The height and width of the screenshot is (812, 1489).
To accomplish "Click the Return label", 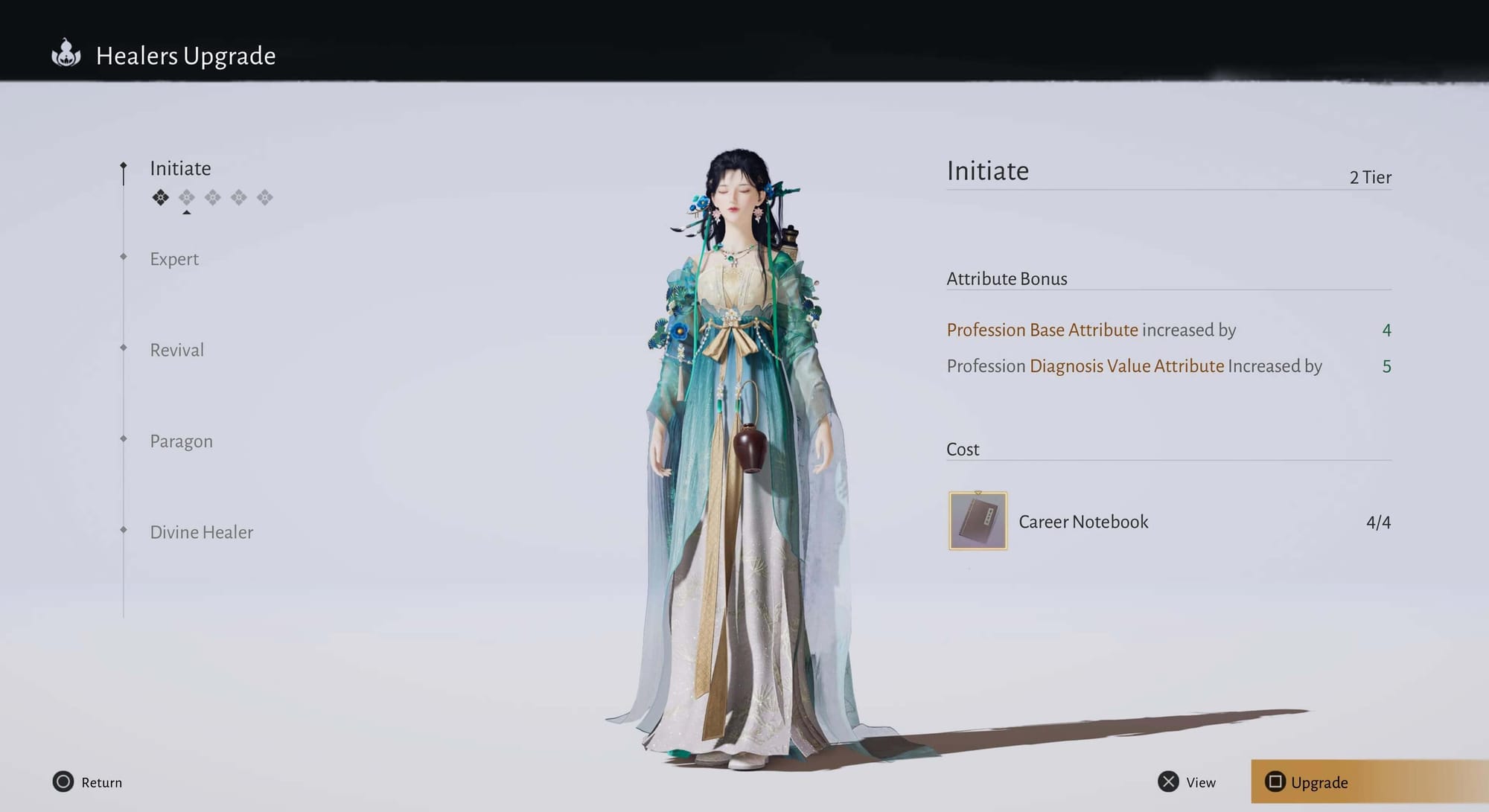I will point(101,782).
